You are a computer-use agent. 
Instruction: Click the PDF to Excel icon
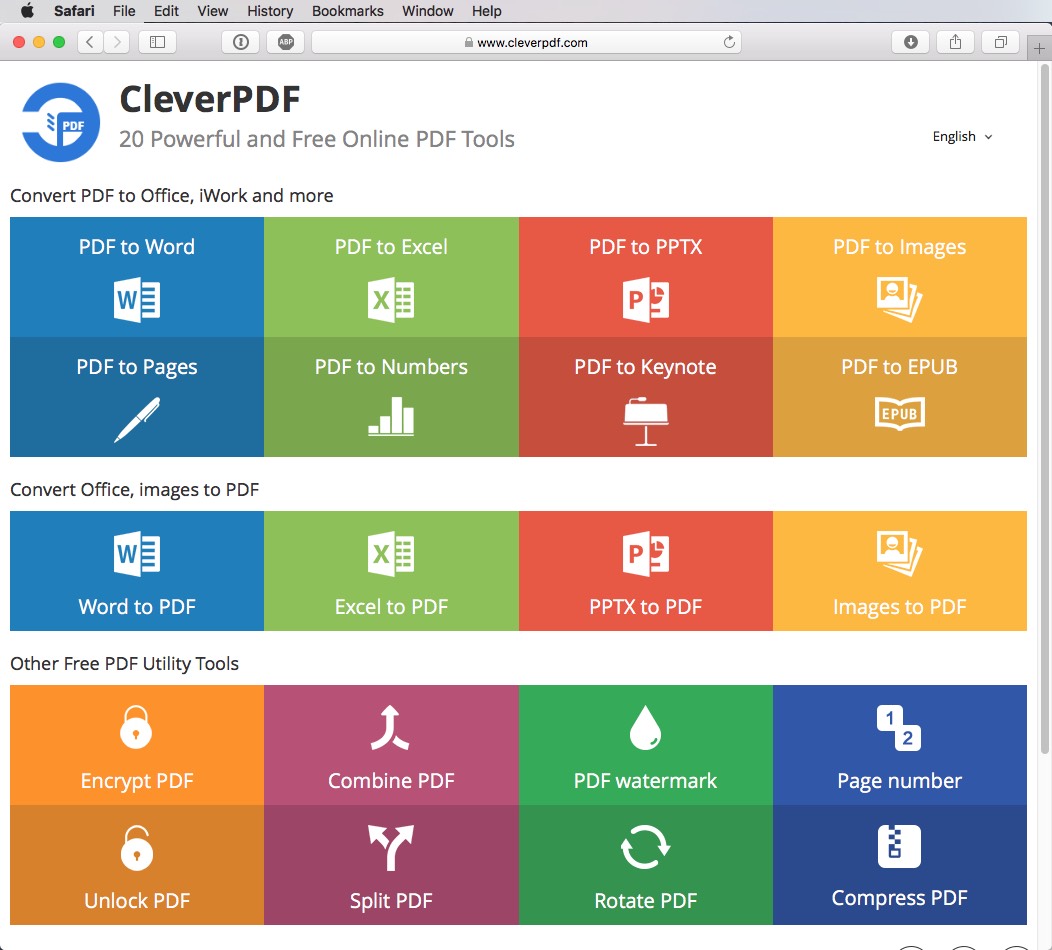(x=391, y=299)
